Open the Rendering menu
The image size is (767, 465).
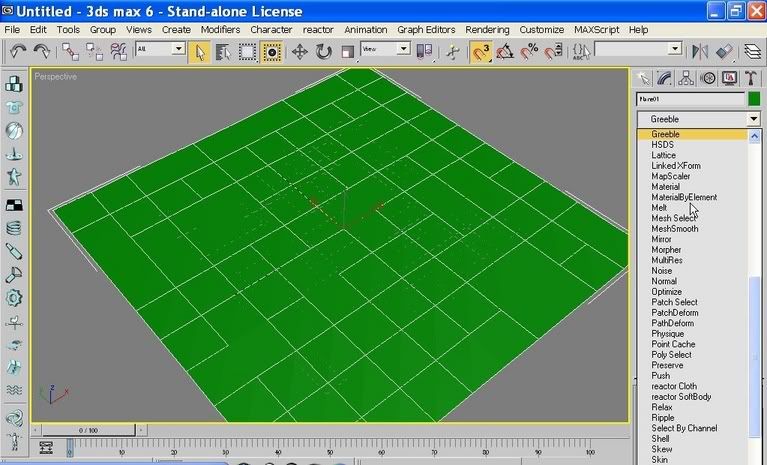(487, 29)
